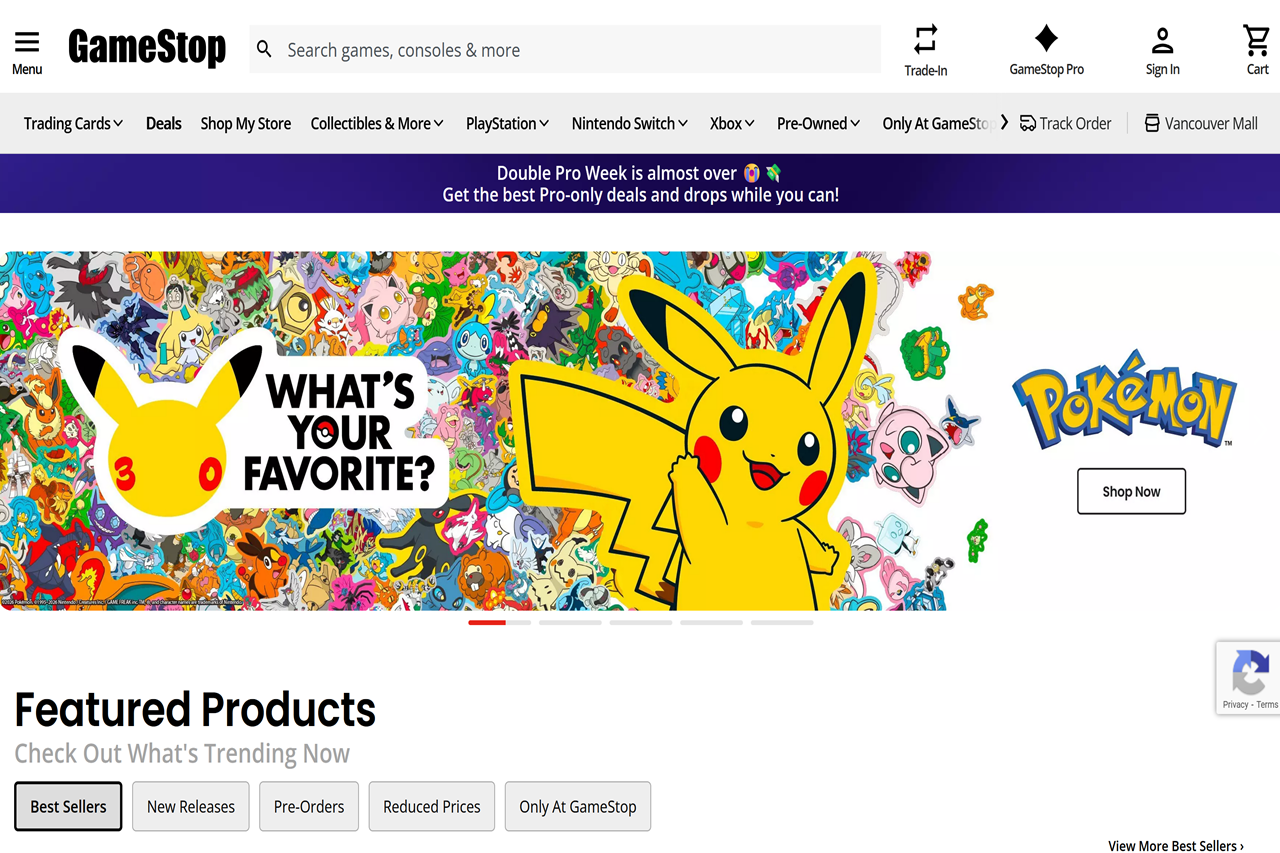
Task: Select the Vancouver Mall store icon
Action: click(1150, 122)
